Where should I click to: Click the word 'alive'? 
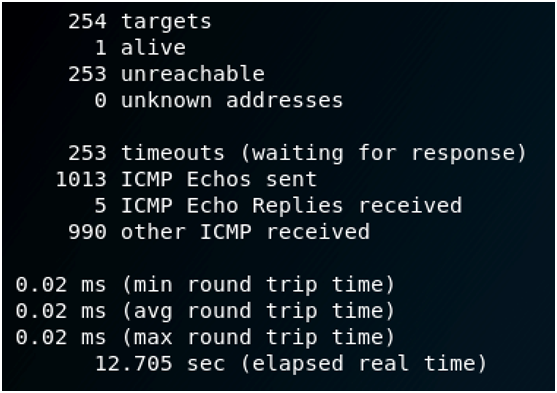click(153, 48)
